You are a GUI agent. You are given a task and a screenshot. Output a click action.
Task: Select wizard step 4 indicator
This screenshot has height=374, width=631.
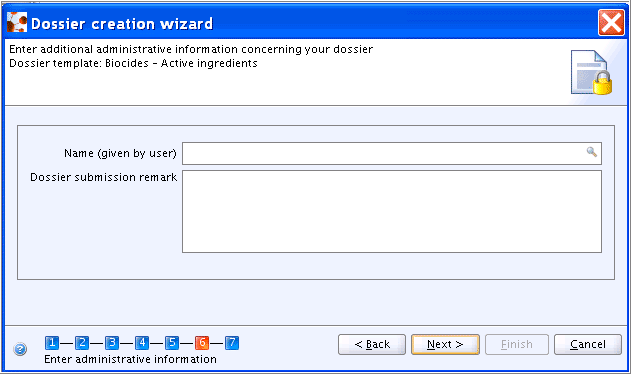click(142, 343)
